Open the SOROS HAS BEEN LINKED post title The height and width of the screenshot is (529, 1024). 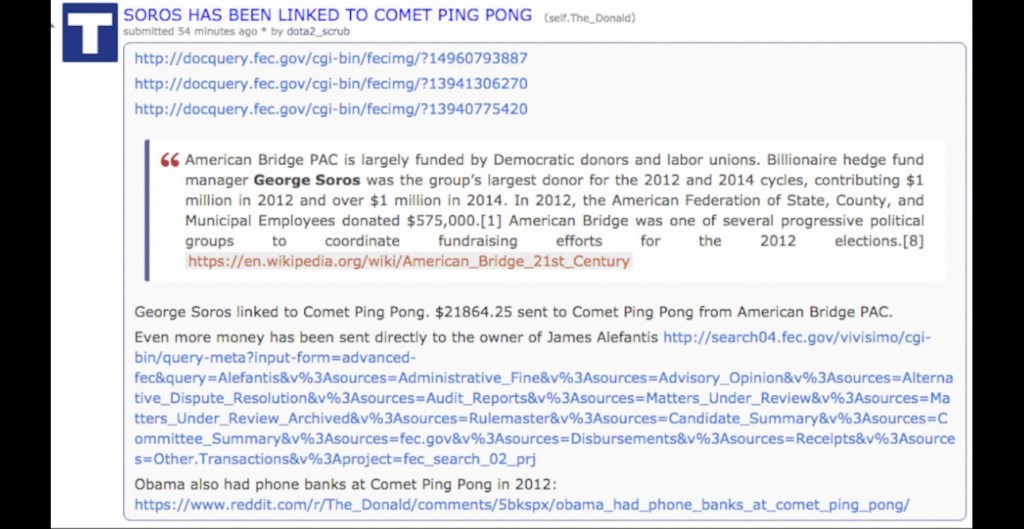point(327,15)
